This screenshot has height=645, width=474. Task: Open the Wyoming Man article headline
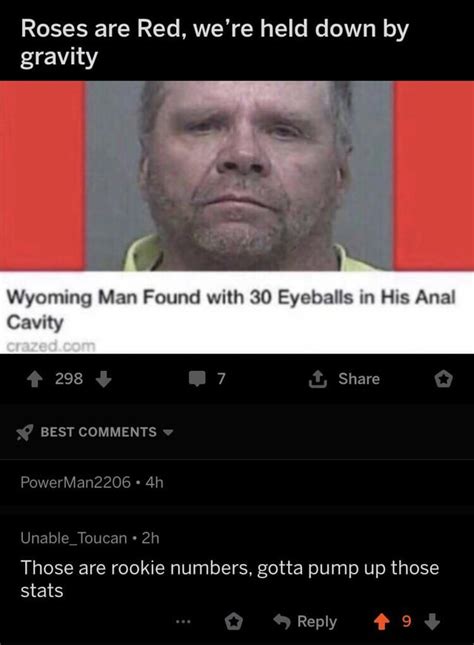[x=231, y=309]
